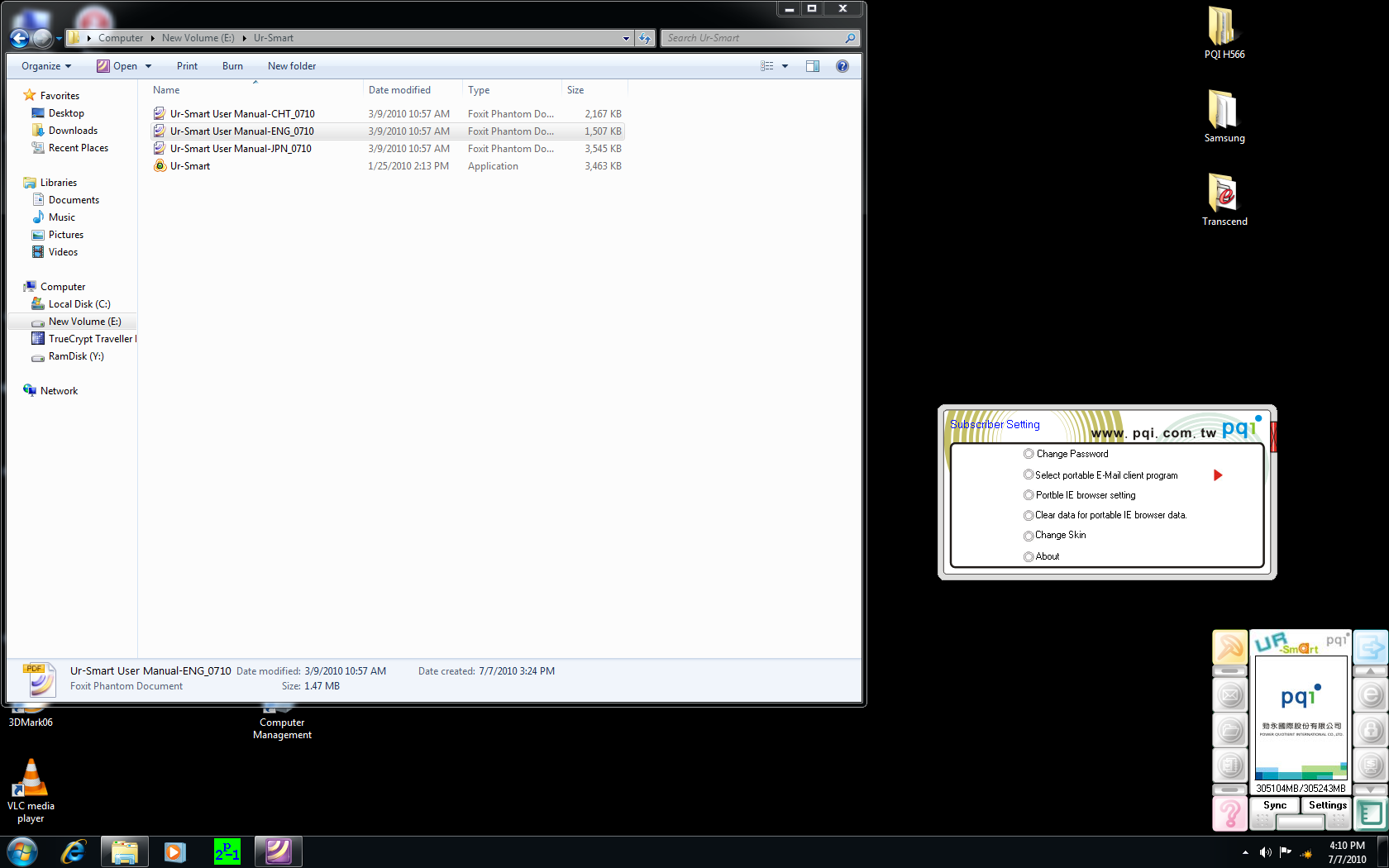Screen dimensions: 1389x868
Task: Click the address book icon in Ur-Smart
Action: click(1229, 765)
